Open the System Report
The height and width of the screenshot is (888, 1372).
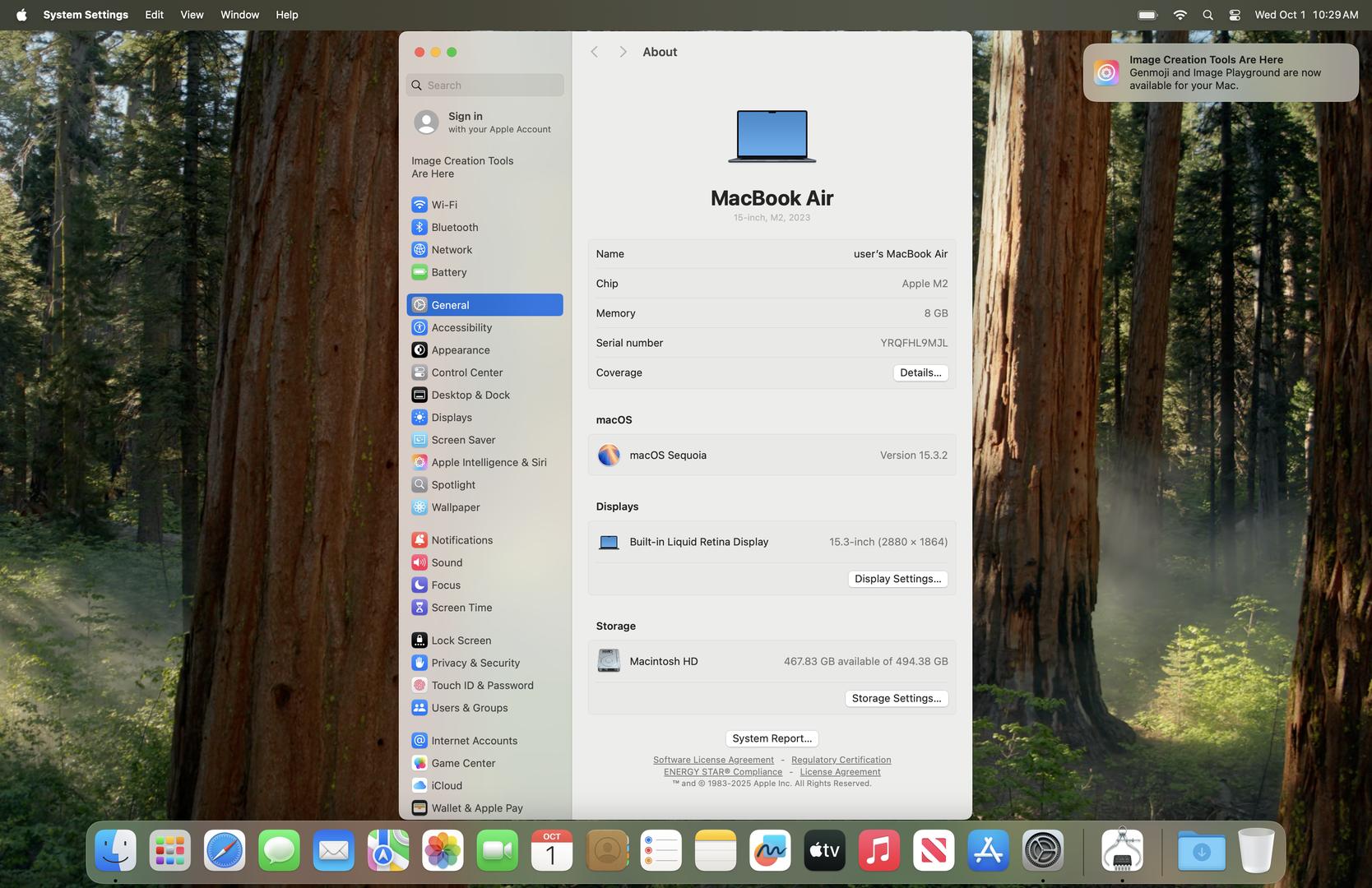click(772, 738)
